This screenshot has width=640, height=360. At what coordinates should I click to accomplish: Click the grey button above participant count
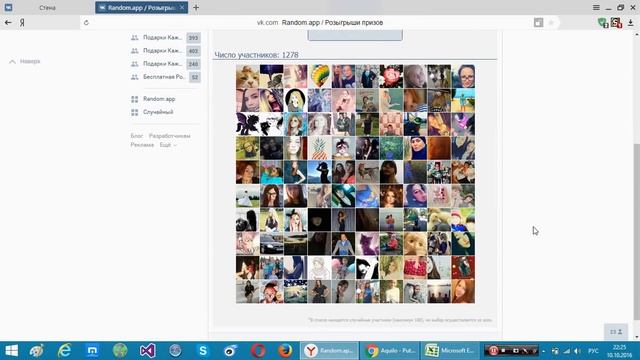[355, 36]
